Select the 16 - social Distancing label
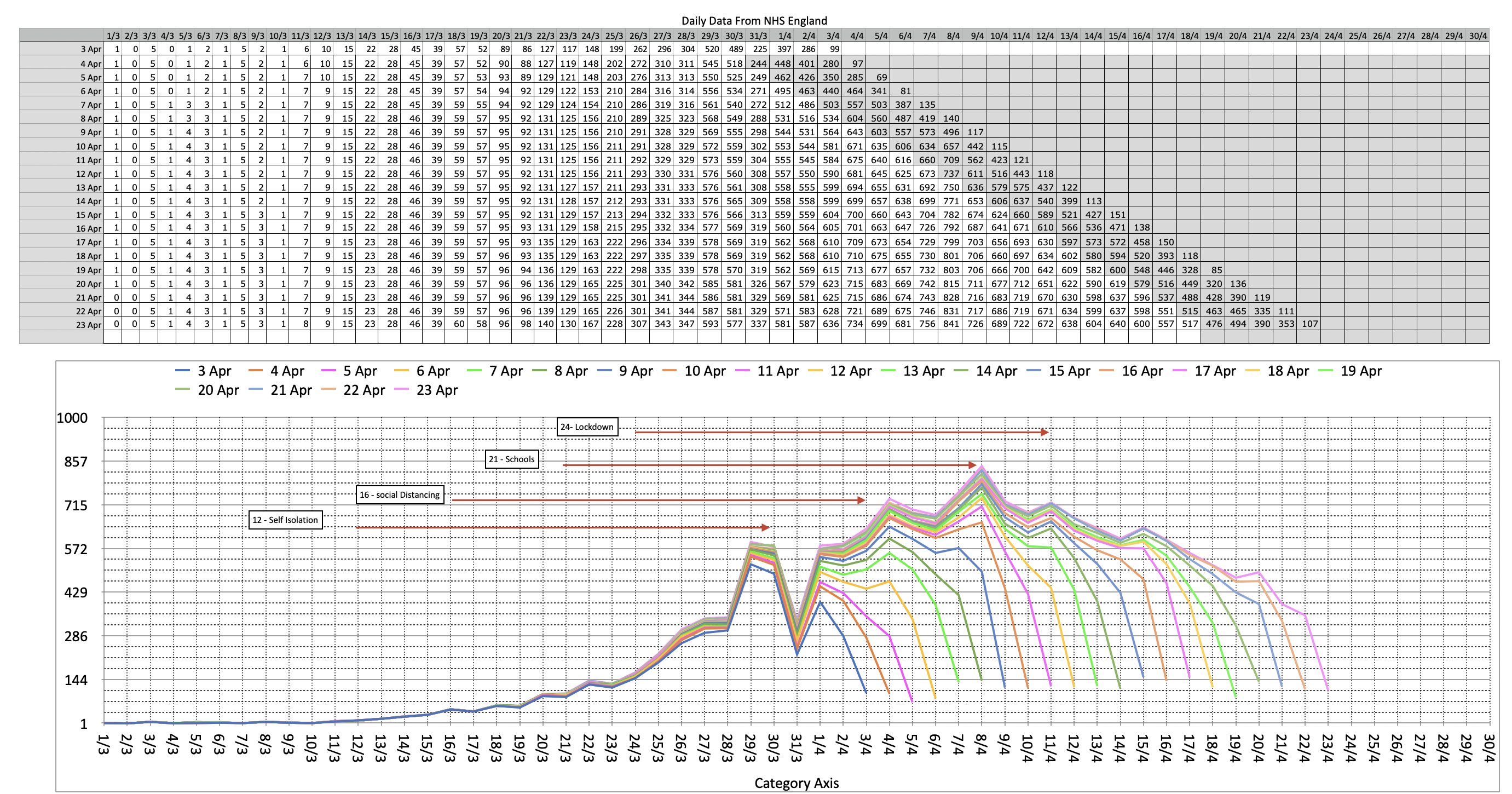This screenshot has height=794, width=1512. [x=400, y=495]
